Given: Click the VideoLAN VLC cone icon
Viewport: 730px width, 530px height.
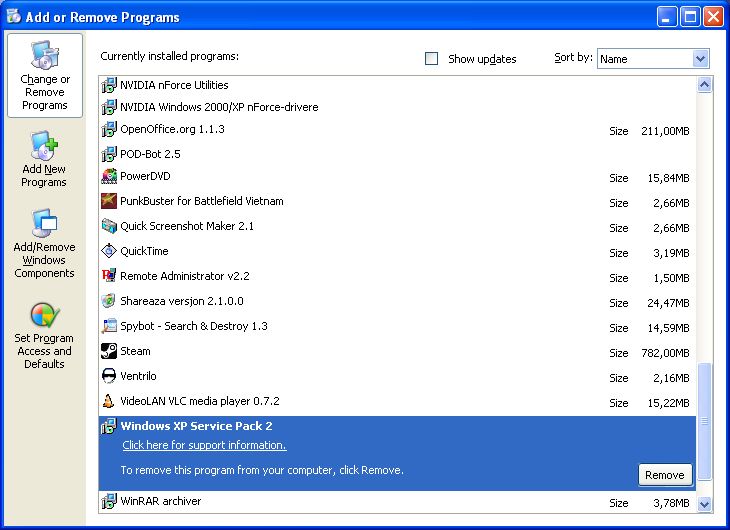Looking at the screenshot, I should tap(109, 401).
